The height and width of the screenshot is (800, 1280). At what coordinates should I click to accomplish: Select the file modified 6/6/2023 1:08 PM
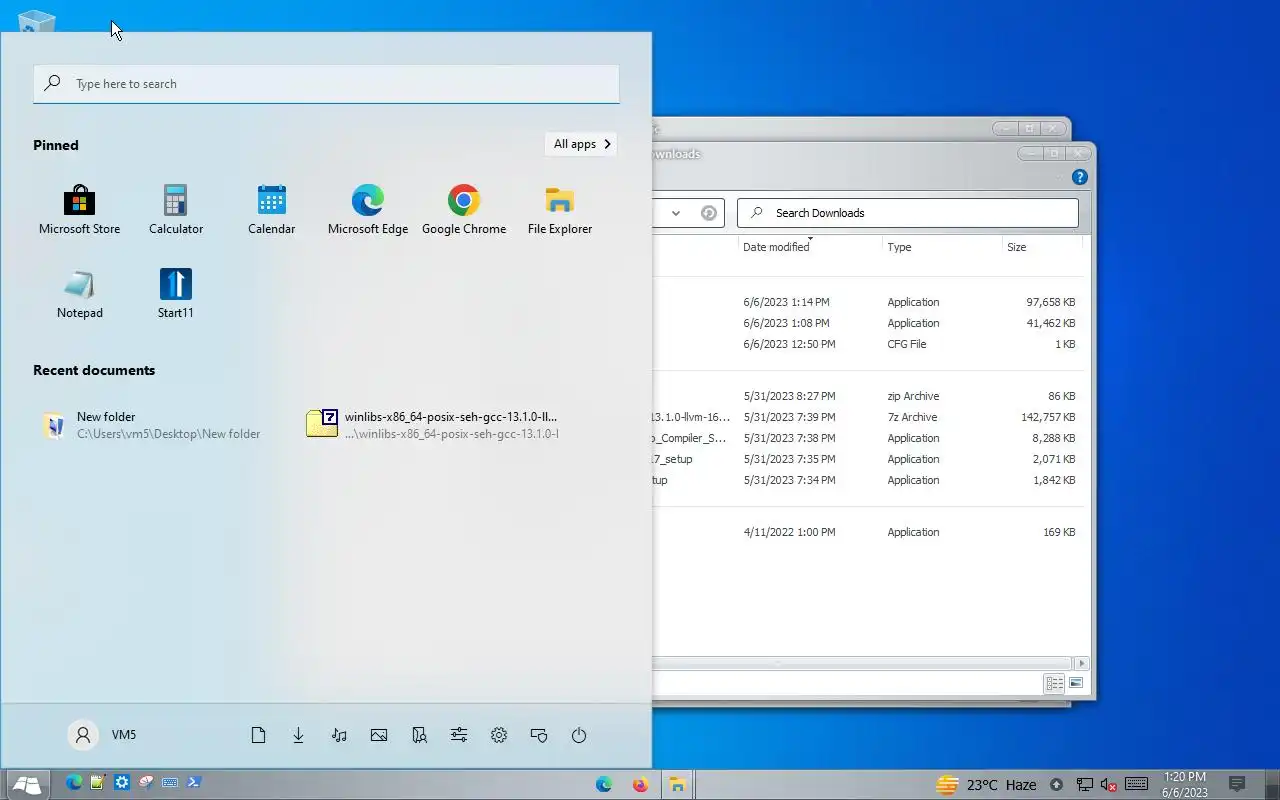coord(868,323)
